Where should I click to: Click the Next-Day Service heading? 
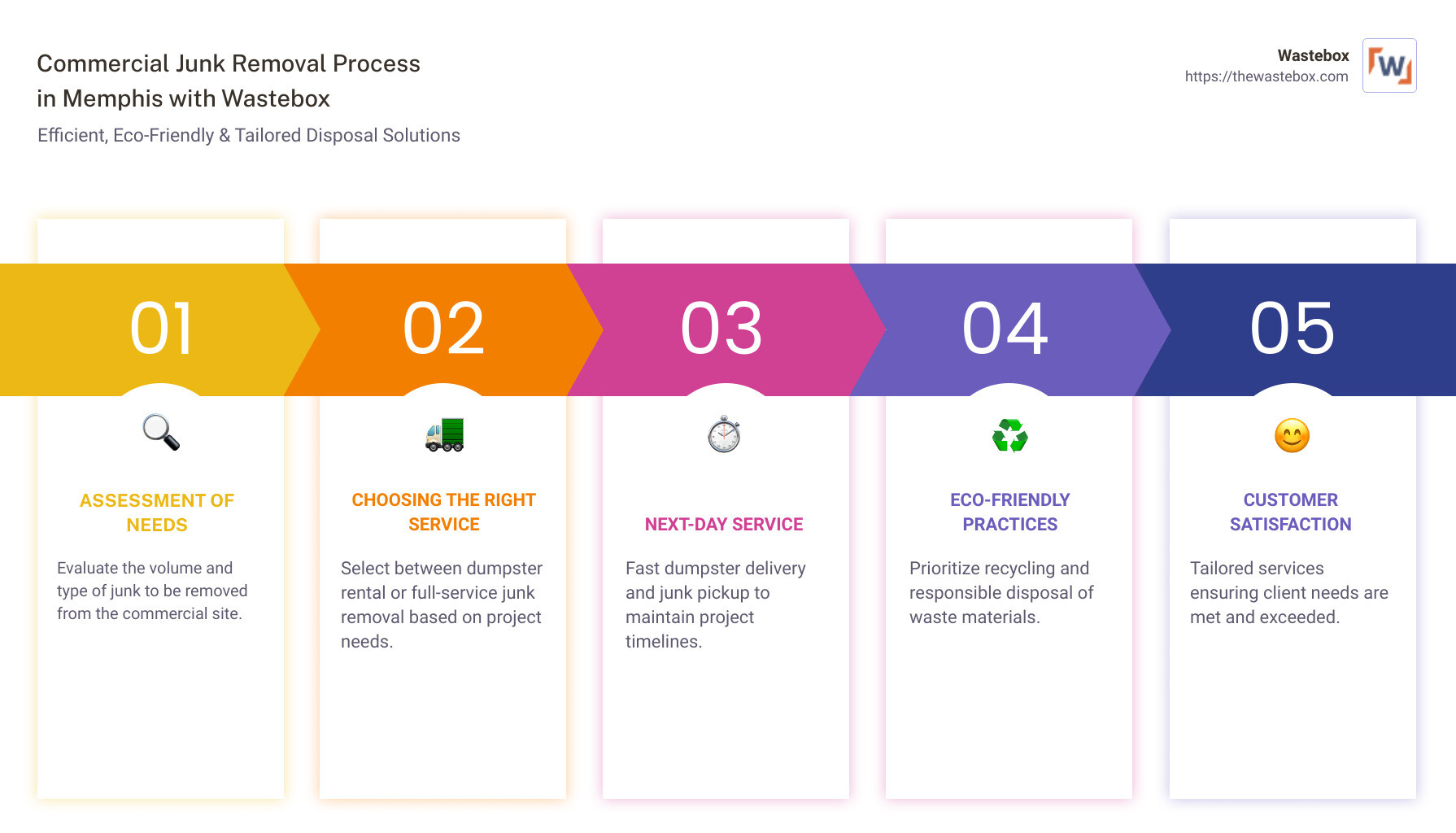tap(724, 525)
